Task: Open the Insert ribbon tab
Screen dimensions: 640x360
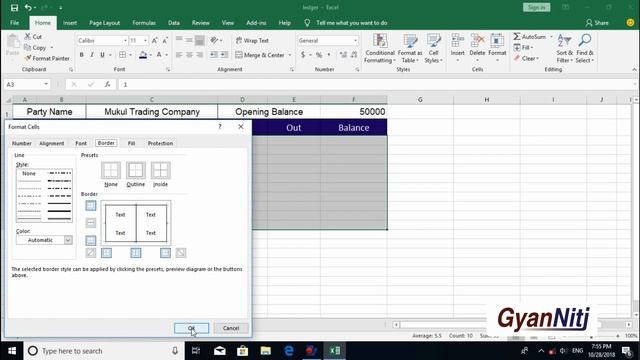Action: (x=70, y=23)
